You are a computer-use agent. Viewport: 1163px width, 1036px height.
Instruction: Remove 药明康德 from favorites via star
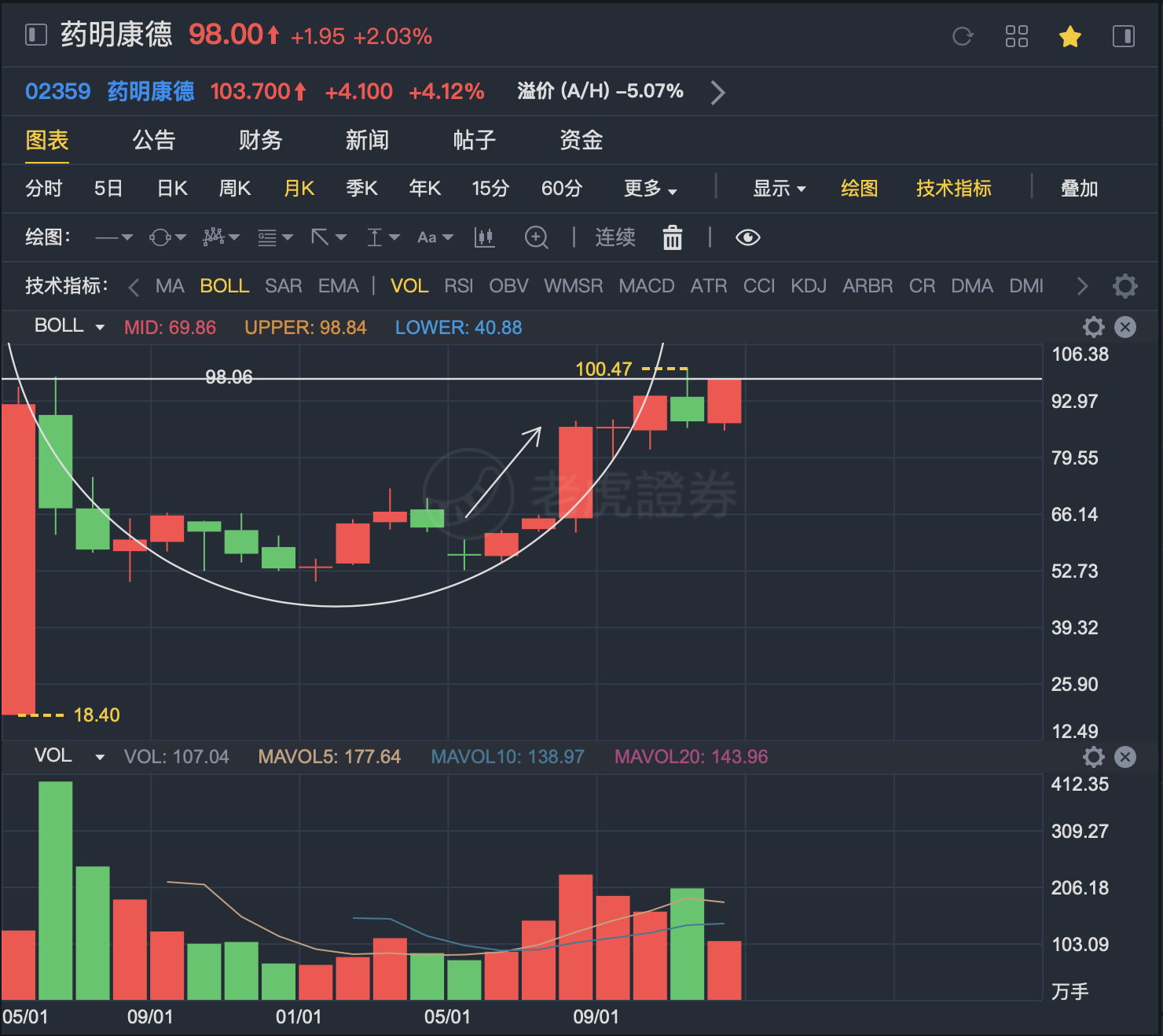click(1070, 36)
